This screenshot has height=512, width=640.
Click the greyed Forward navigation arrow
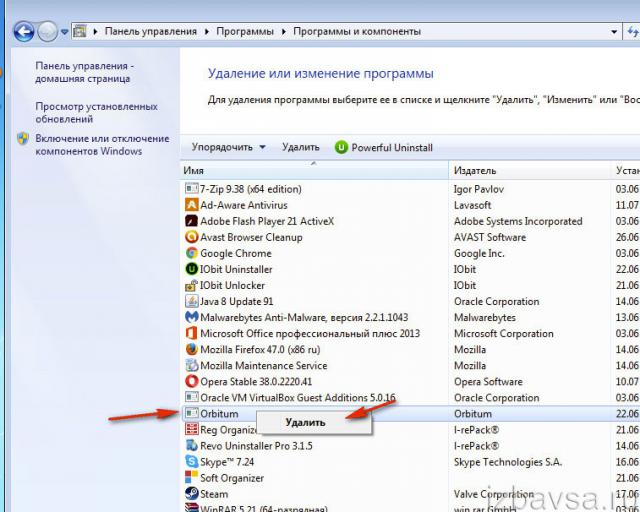[x=48, y=31]
